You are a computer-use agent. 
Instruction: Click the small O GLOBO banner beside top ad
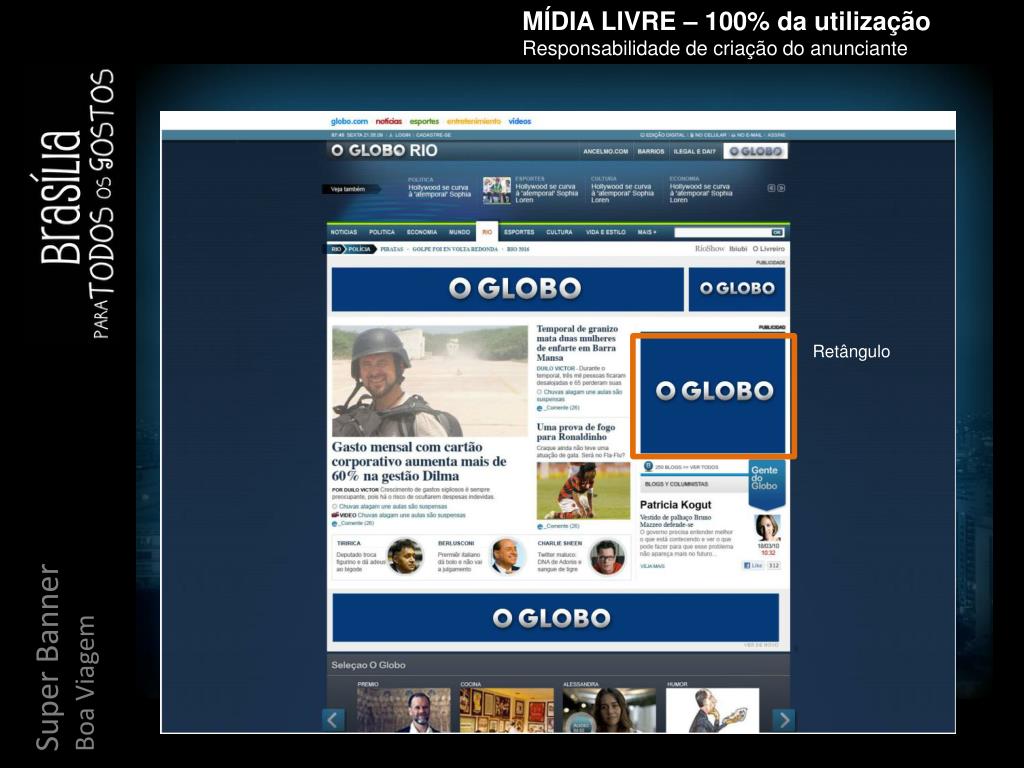(737, 289)
